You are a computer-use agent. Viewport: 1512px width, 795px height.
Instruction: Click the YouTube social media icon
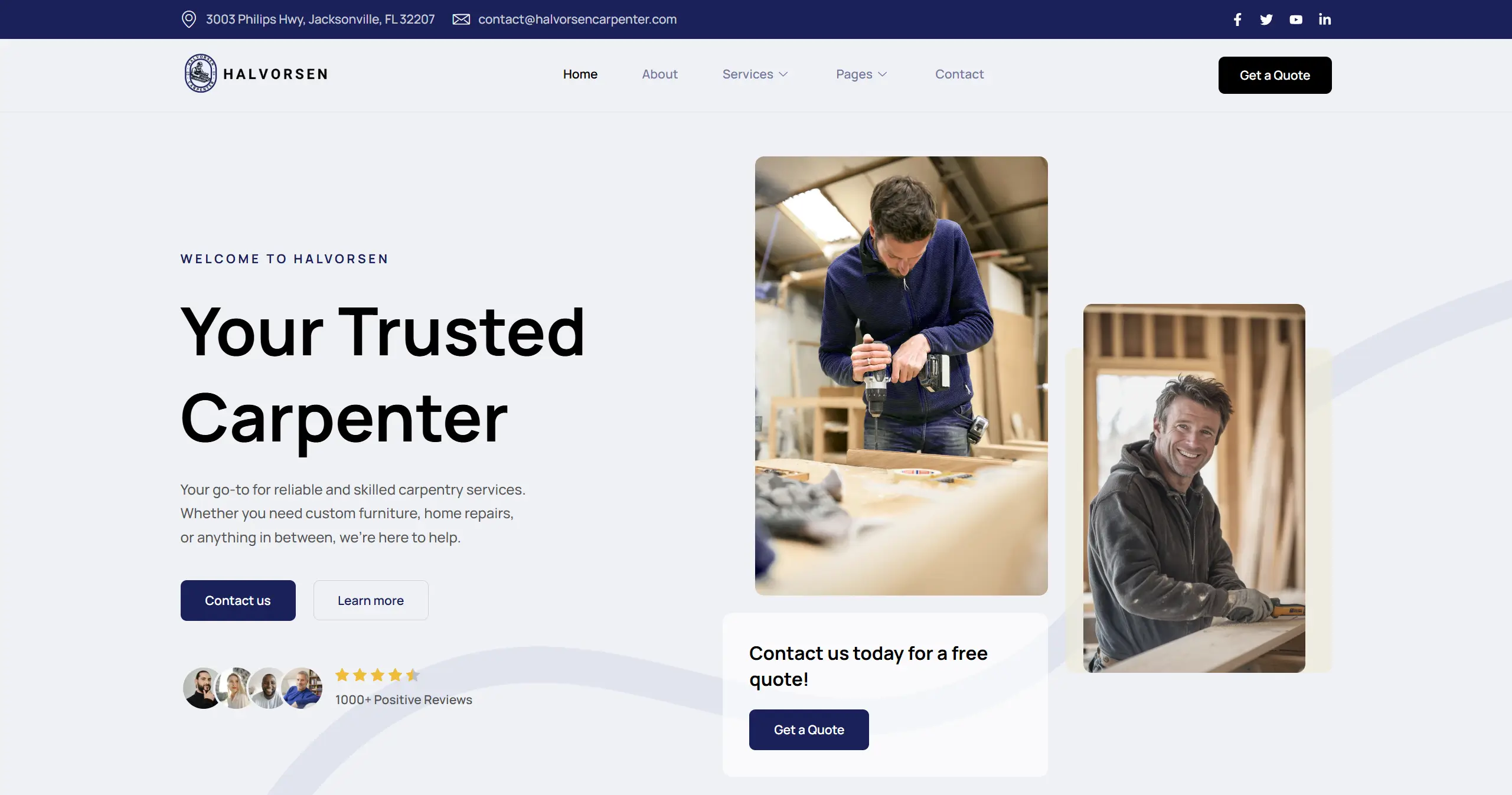pos(1295,19)
